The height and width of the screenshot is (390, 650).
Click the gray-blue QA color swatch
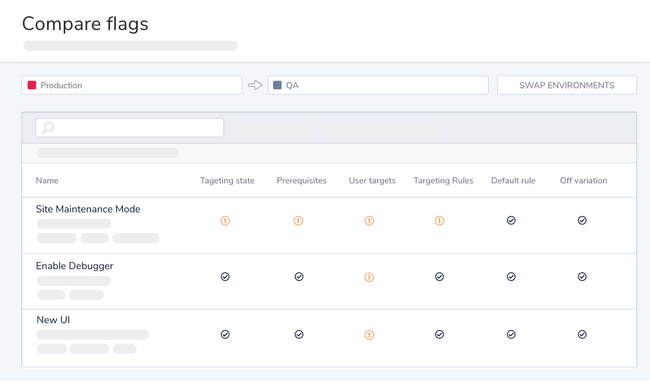click(277, 85)
